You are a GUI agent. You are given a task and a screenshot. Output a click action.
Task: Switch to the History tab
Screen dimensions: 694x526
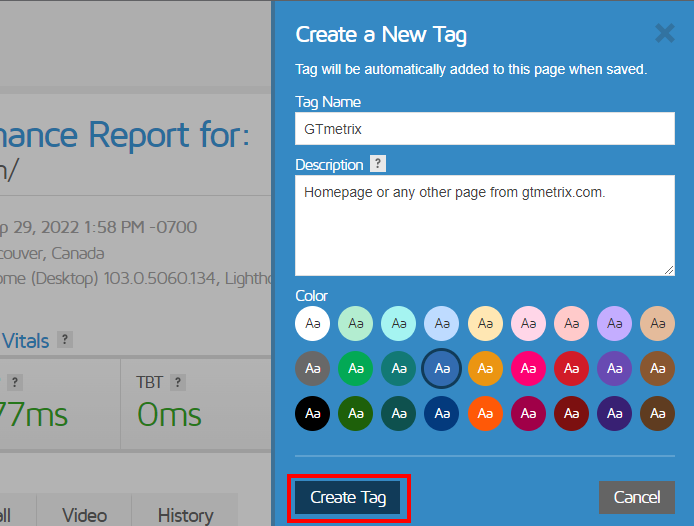185,514
